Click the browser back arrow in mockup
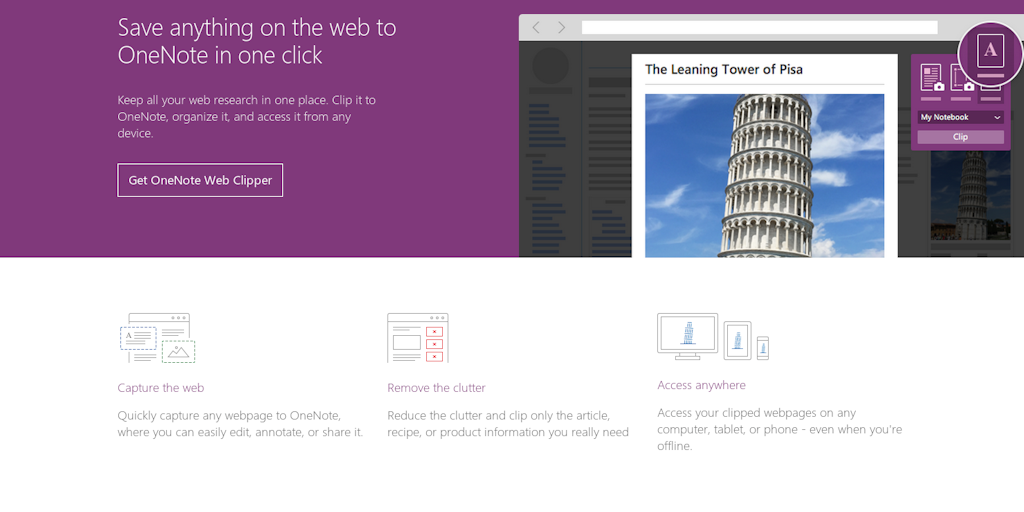This screenshot has width=1024, height=512. point(536,27)
